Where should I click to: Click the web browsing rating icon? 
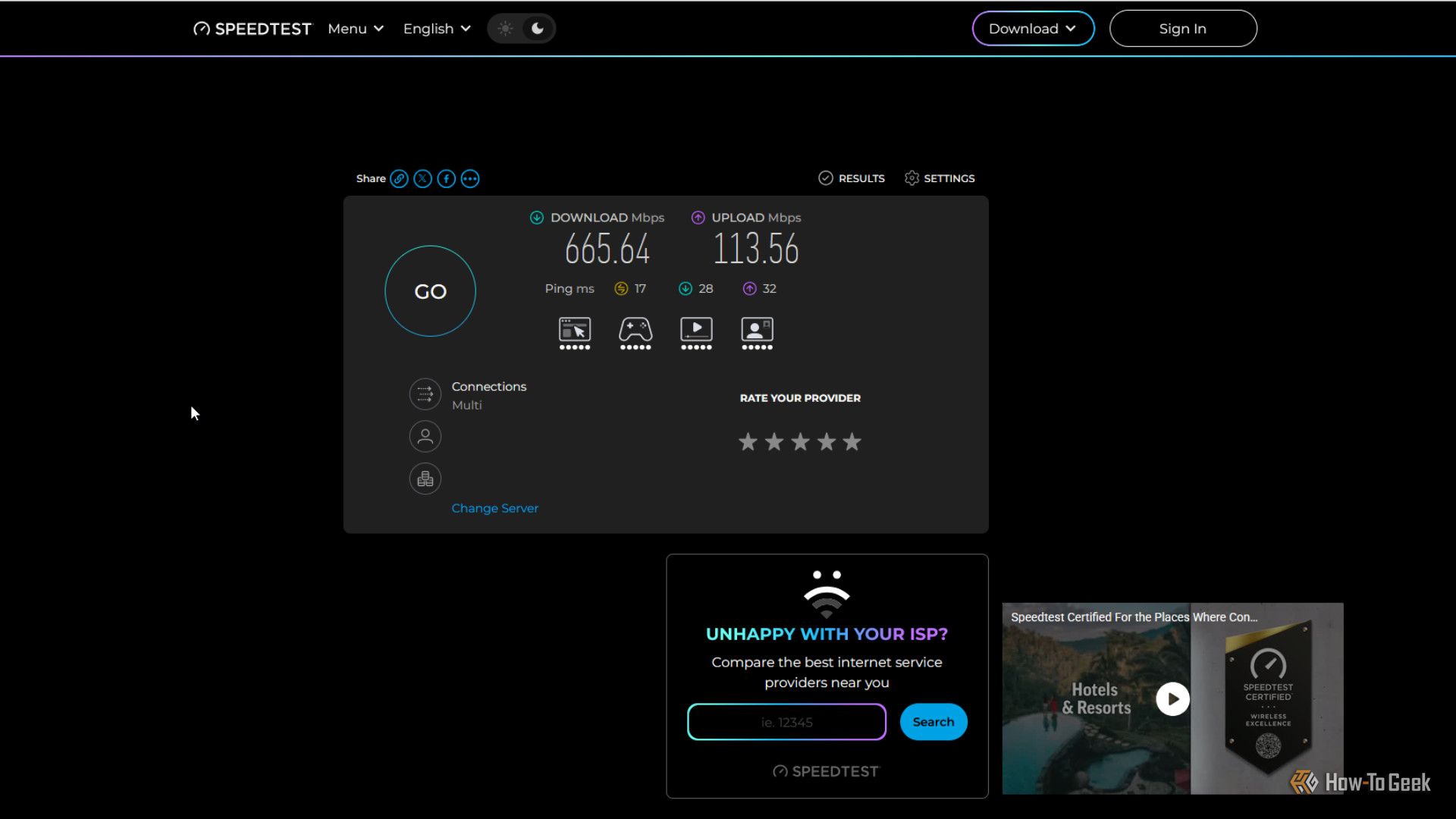[x=575, y=333]
